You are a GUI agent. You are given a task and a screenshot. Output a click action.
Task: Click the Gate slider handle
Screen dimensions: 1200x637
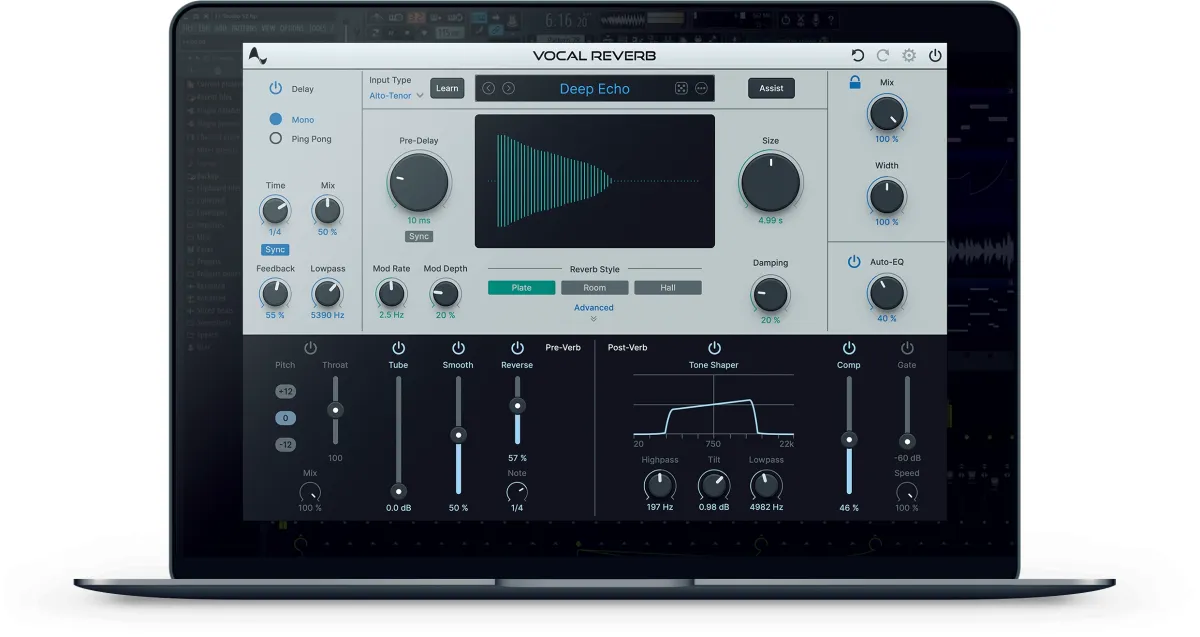[907, 441]
